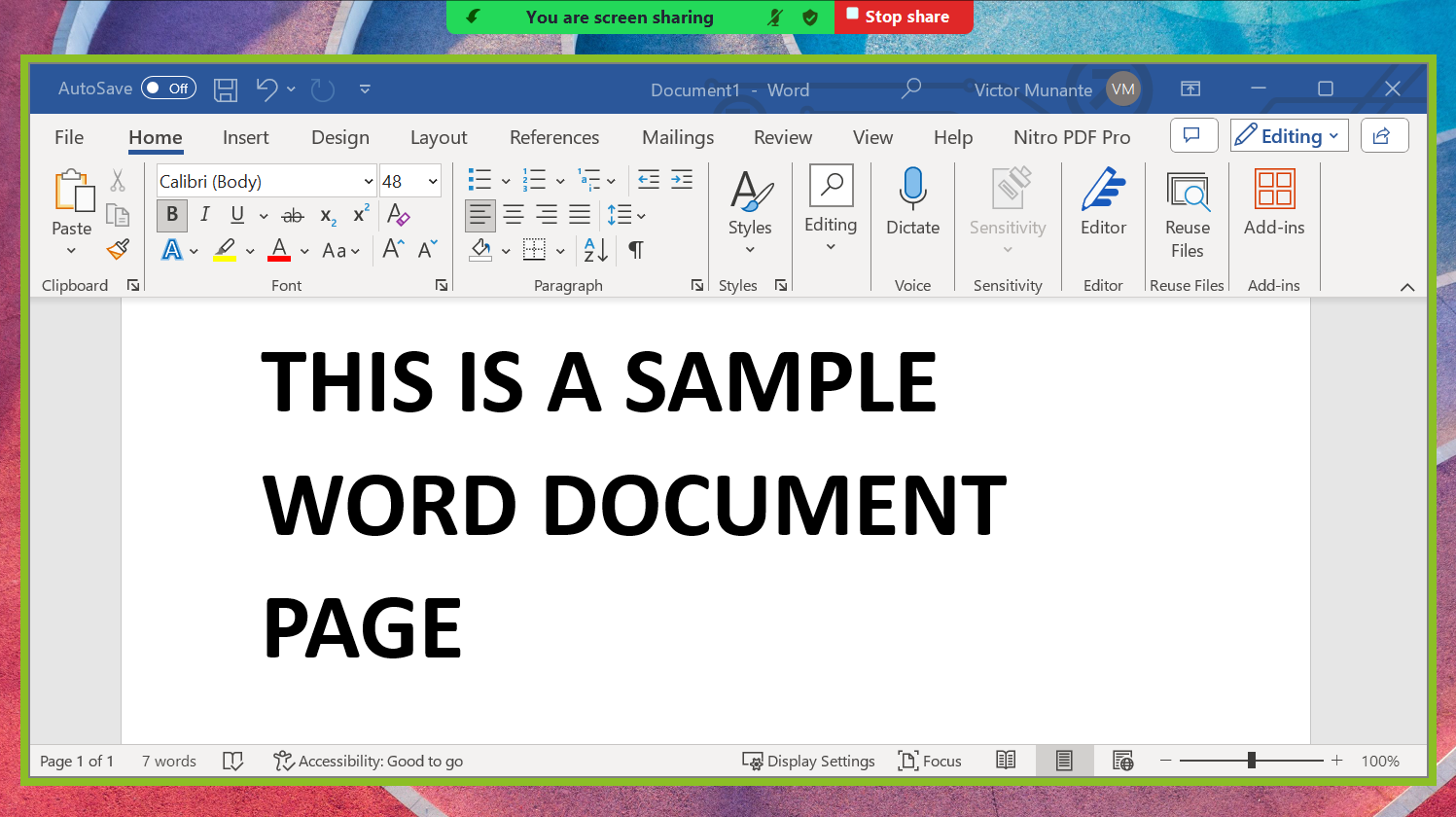
Task: Open the Change Case Aa dropdown
Action: 340,251
